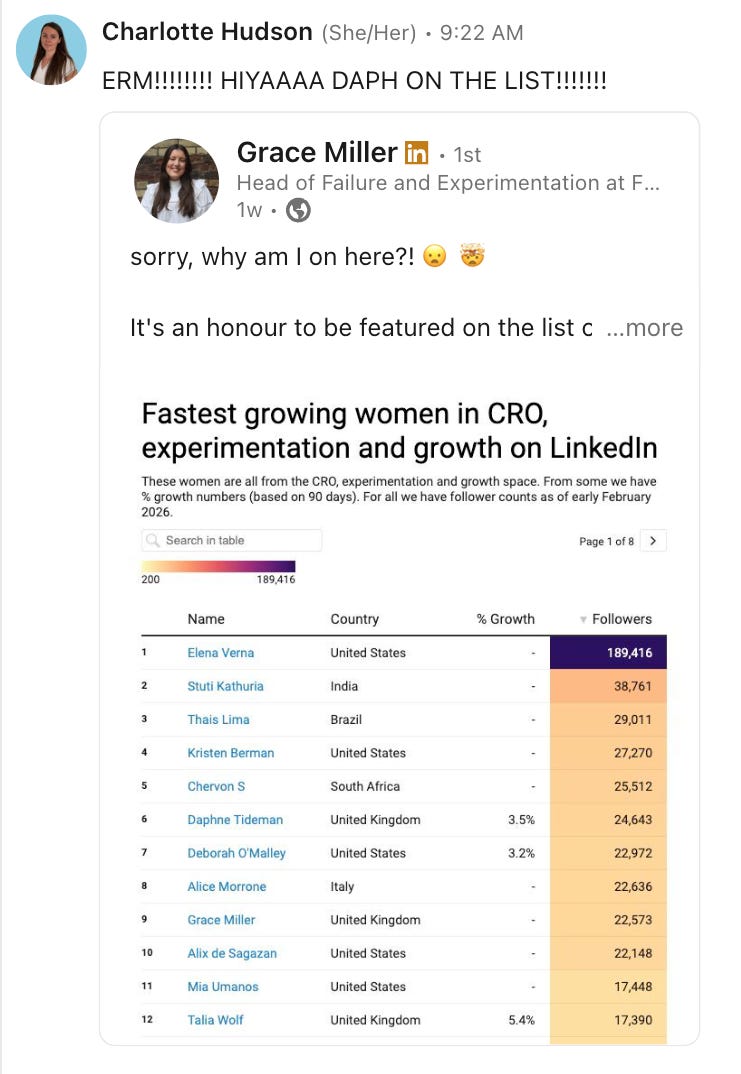Image resolution: width=741 pixels, height=1074 pixels.
Task: Open Elena Verna's profile link
Action: pyautogui.click(x=221, y=653)
